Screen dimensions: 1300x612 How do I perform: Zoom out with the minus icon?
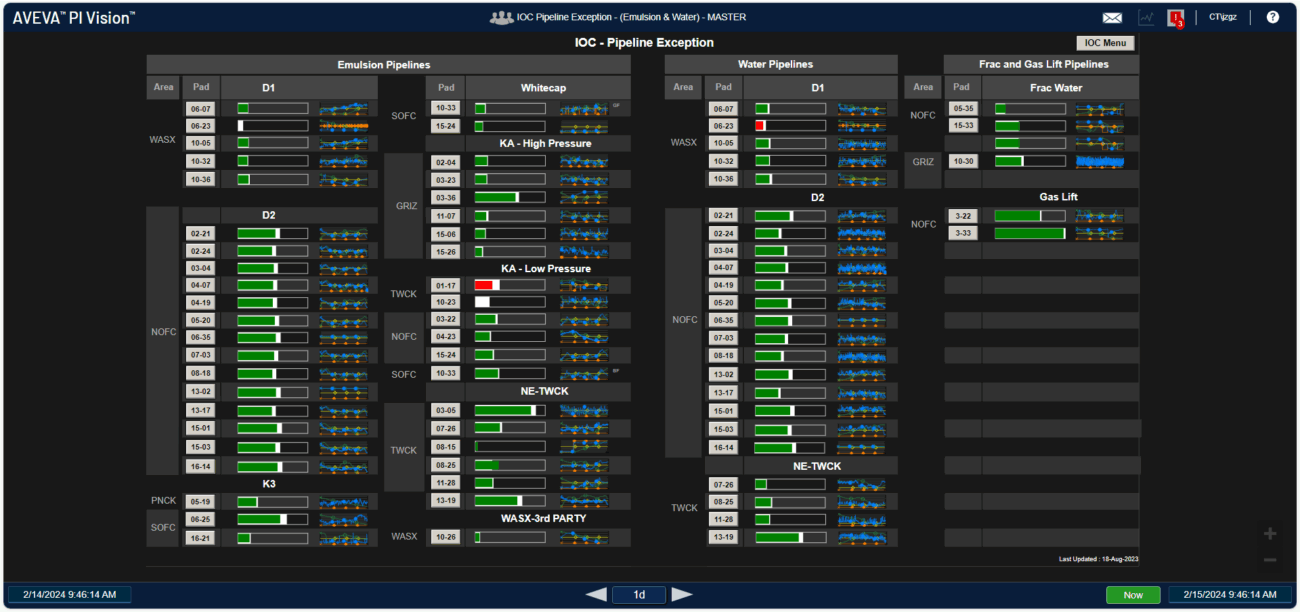[1270, 560]
